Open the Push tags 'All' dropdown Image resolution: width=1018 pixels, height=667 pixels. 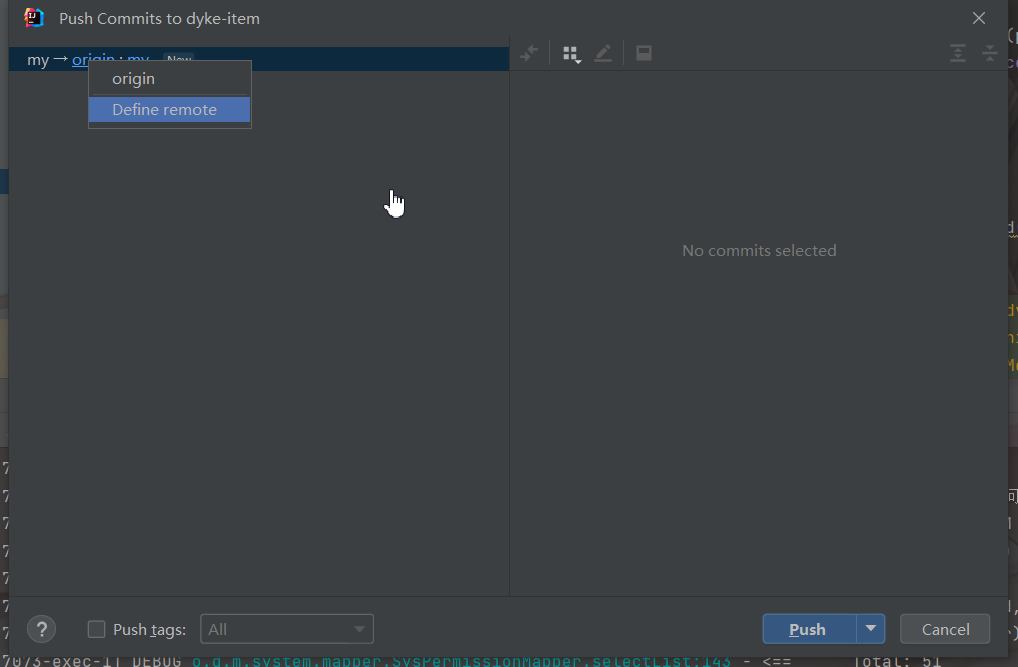tap(287, 629)
